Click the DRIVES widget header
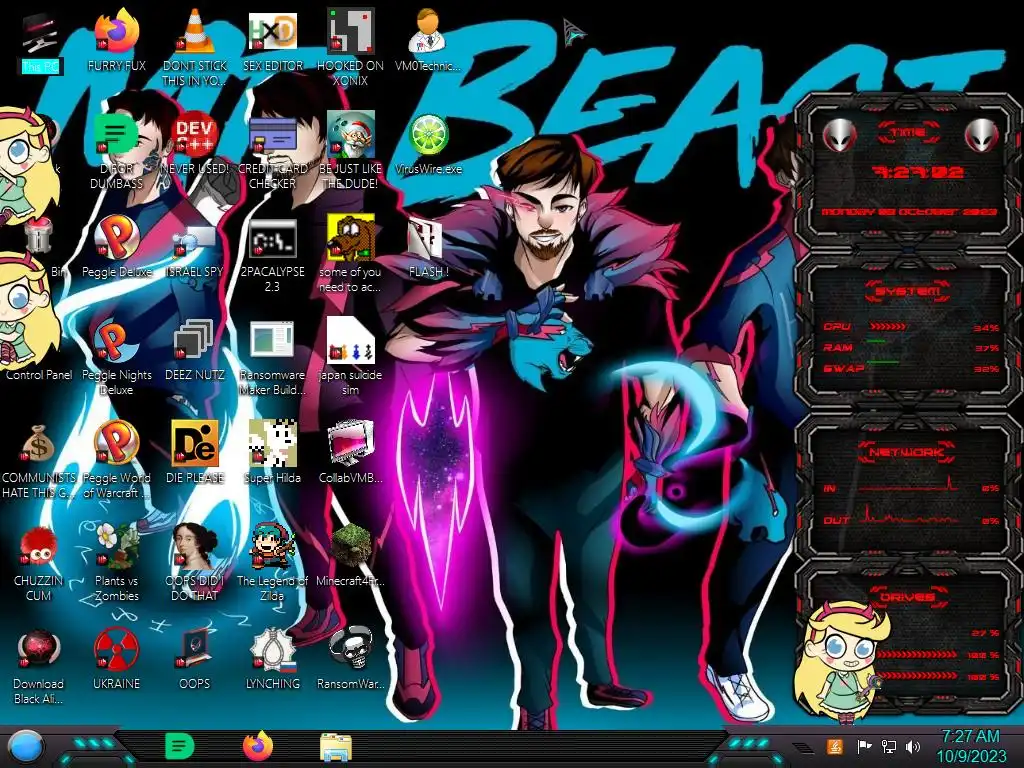 click(908, 596)
